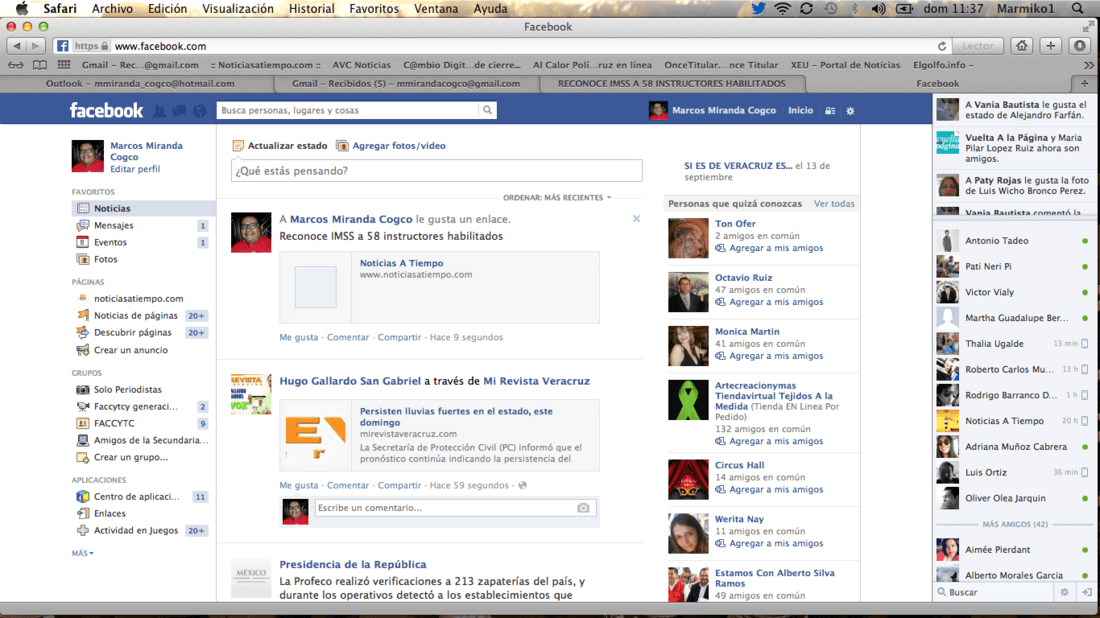Open chat with Antonio Tadeo
The image size is (1100, 618).
tap(1015, 241)
